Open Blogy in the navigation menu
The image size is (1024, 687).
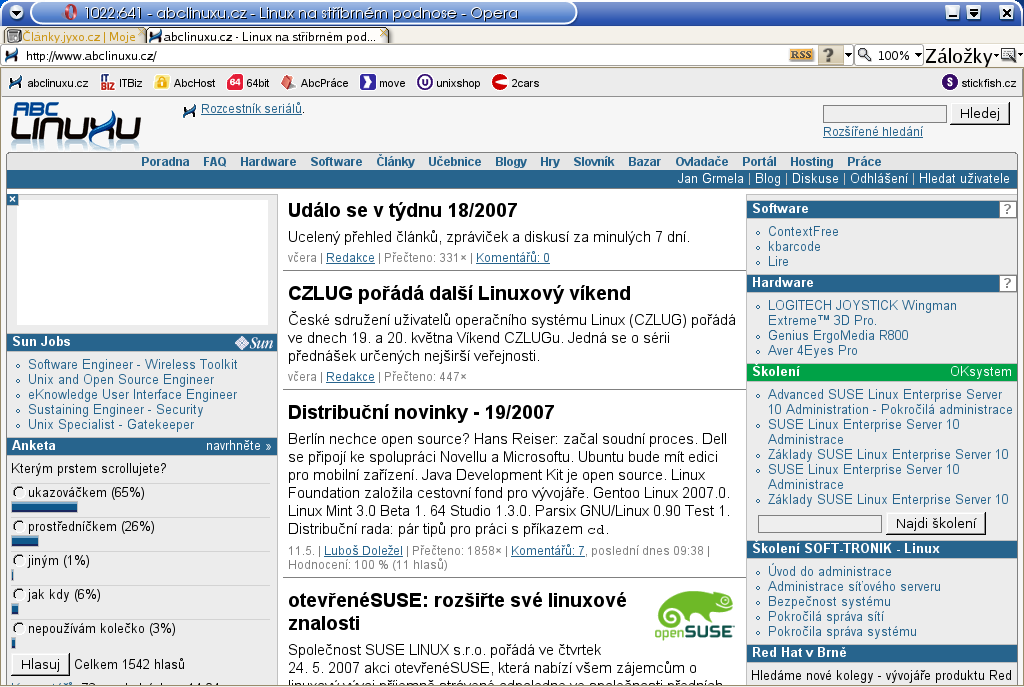[511, 161]
